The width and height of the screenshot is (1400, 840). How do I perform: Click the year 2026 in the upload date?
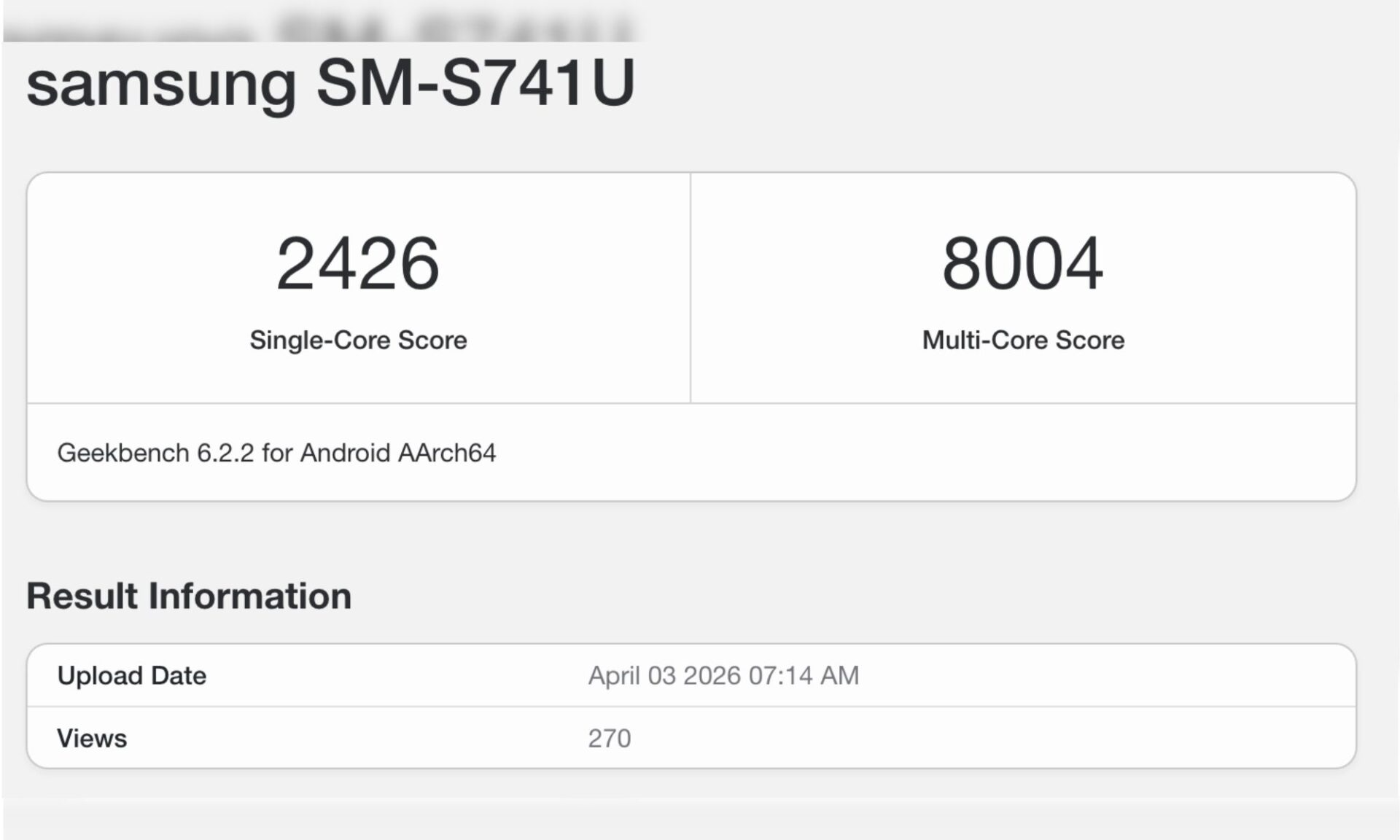coord(712,675)
